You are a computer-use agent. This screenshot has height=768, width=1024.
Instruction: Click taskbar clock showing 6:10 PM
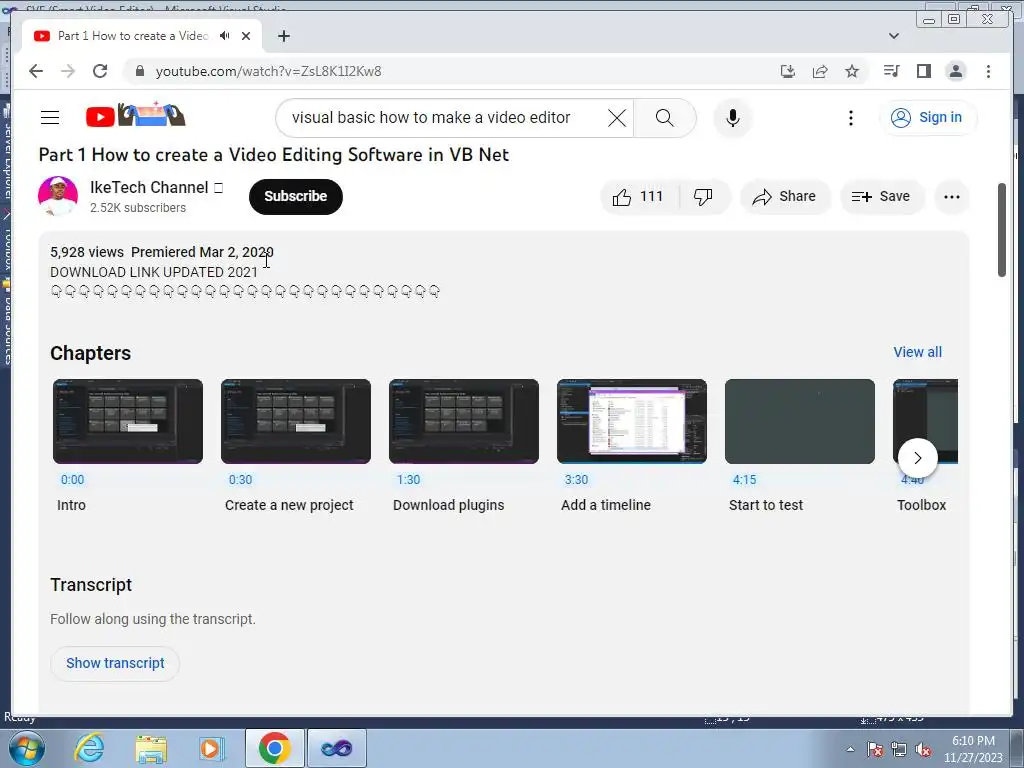[973, 749]
